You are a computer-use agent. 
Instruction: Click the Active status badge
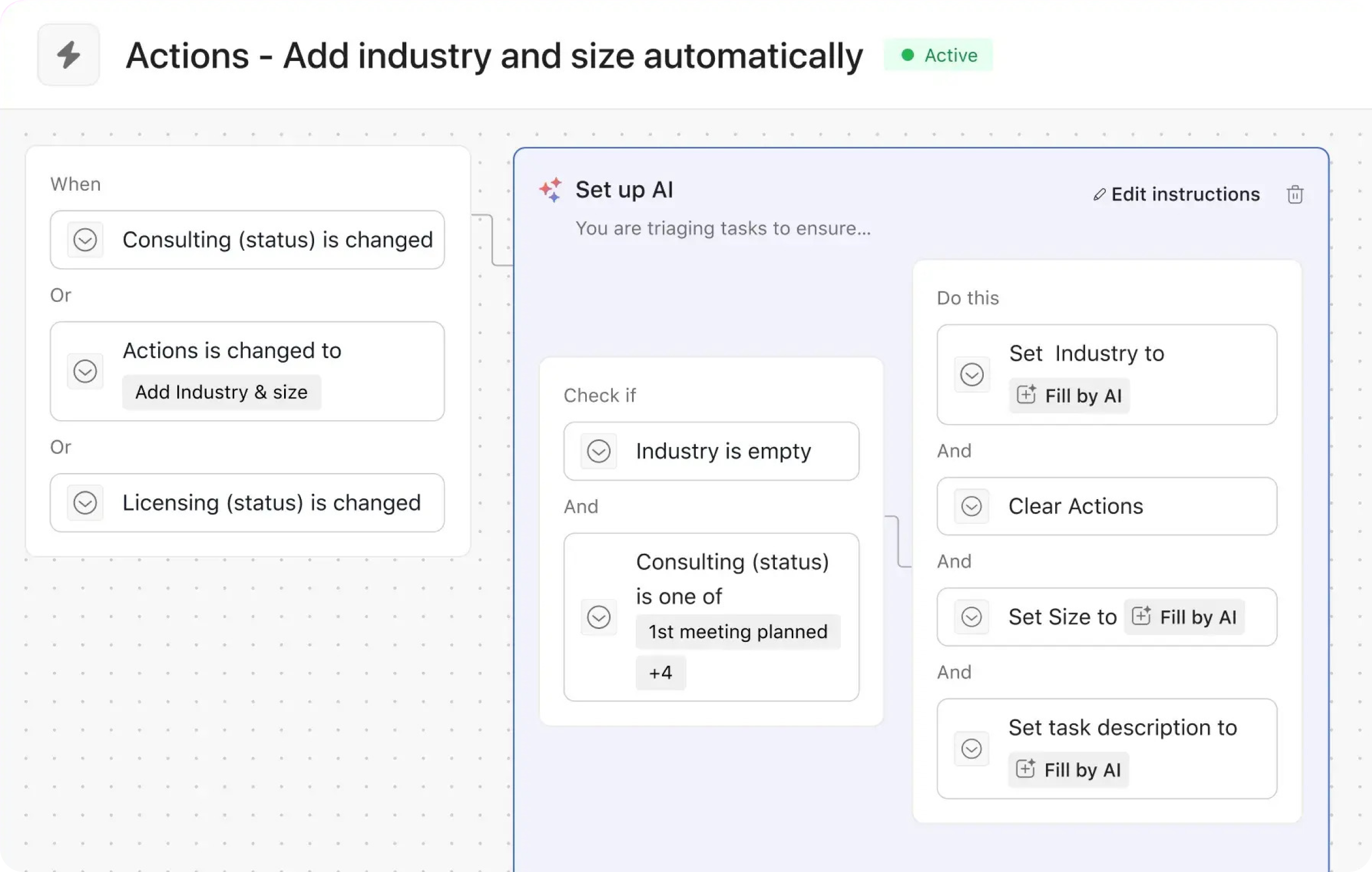point(938,55)
